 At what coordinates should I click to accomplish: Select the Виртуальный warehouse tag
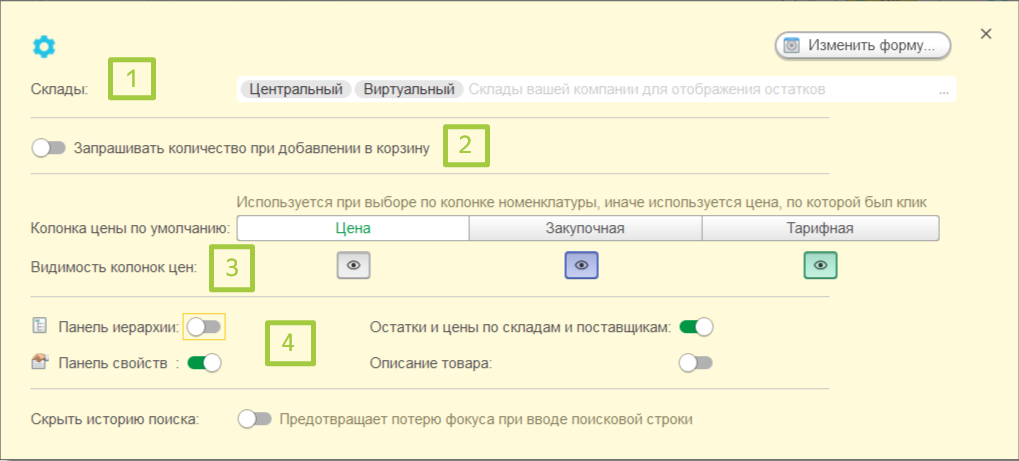(x=409, y=89)
